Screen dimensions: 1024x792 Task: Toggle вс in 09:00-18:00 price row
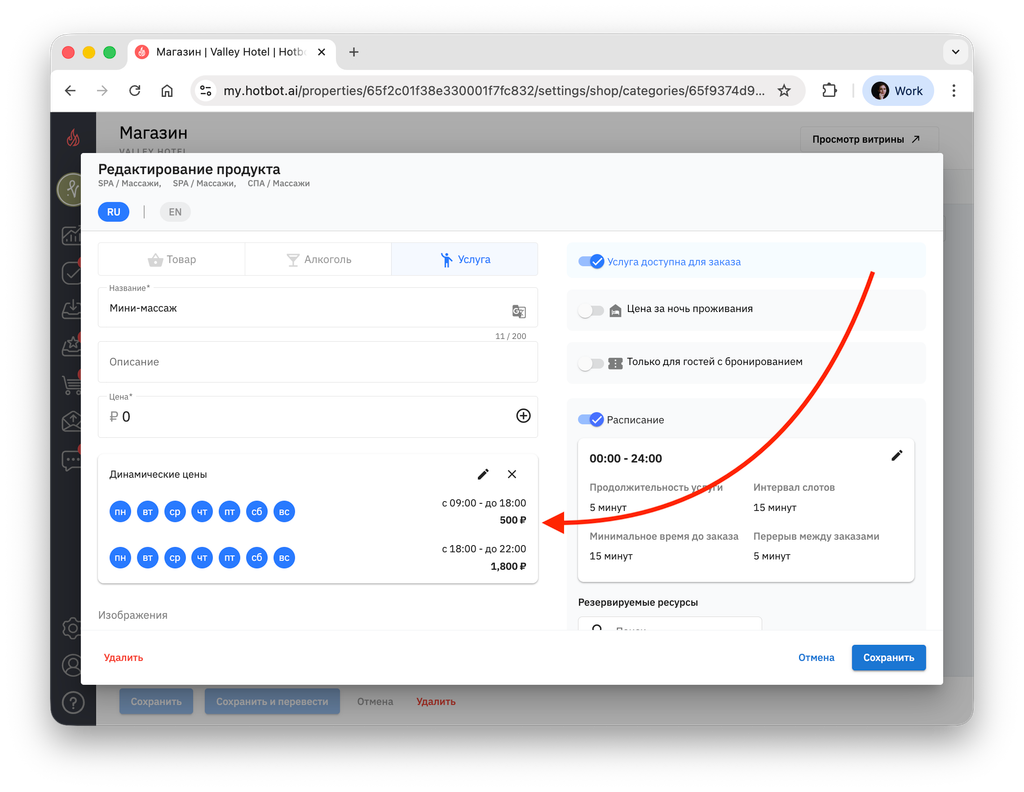click(x=284, y=512)
